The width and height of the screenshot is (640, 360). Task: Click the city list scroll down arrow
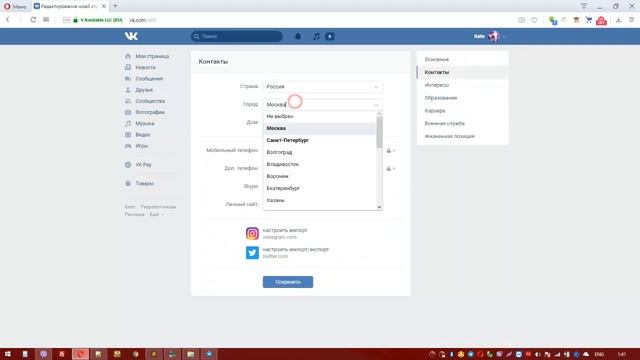[x=380, y=207]
